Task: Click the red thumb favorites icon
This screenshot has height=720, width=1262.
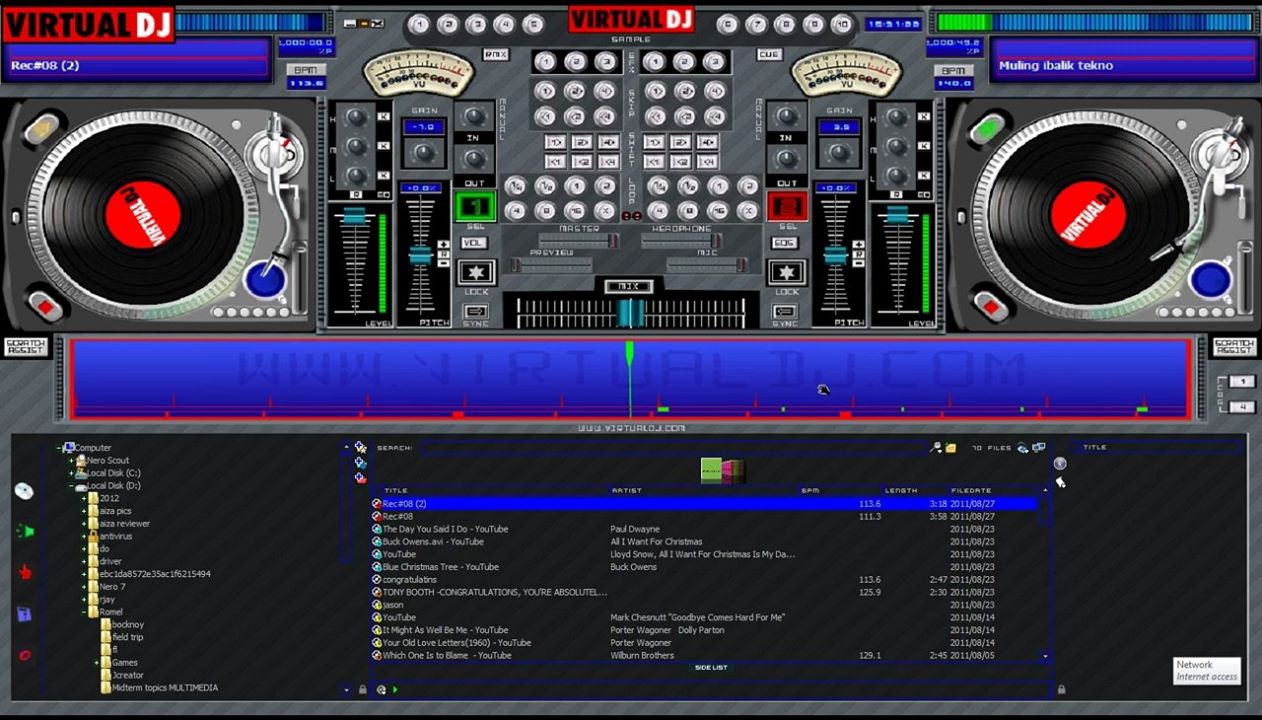Action: 25,572
